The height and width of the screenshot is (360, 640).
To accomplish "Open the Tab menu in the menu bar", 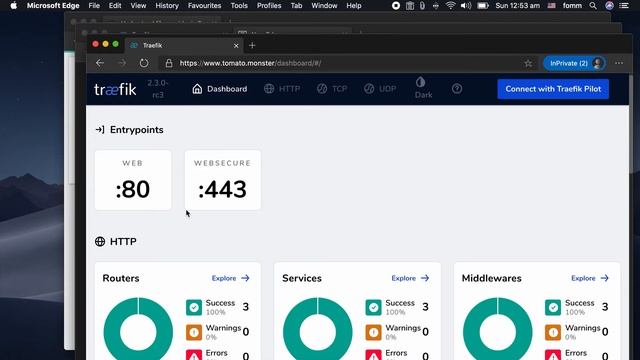I will point(296,6).
